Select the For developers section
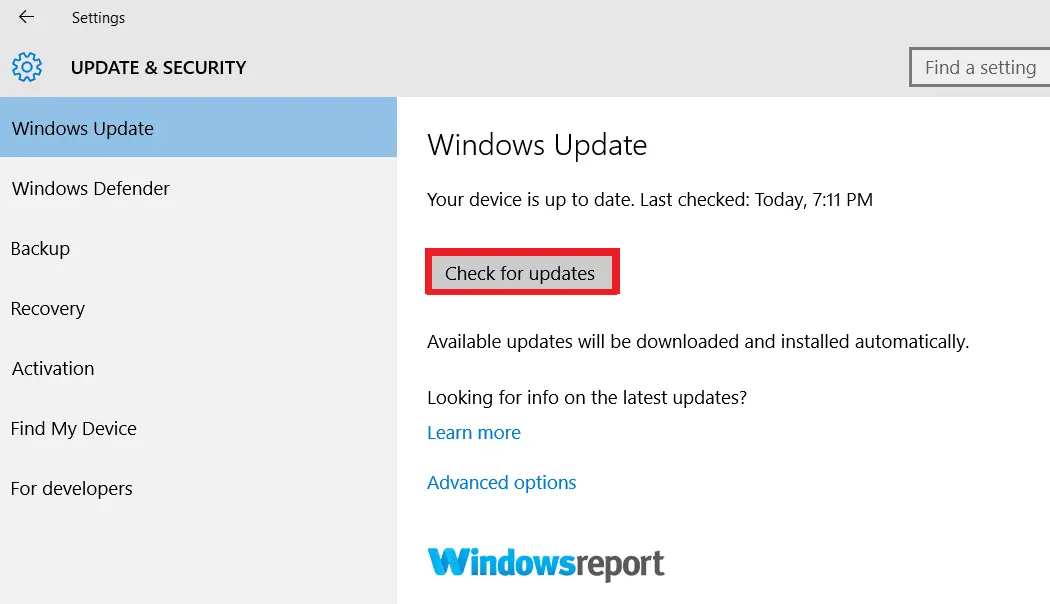 point(198,489)
